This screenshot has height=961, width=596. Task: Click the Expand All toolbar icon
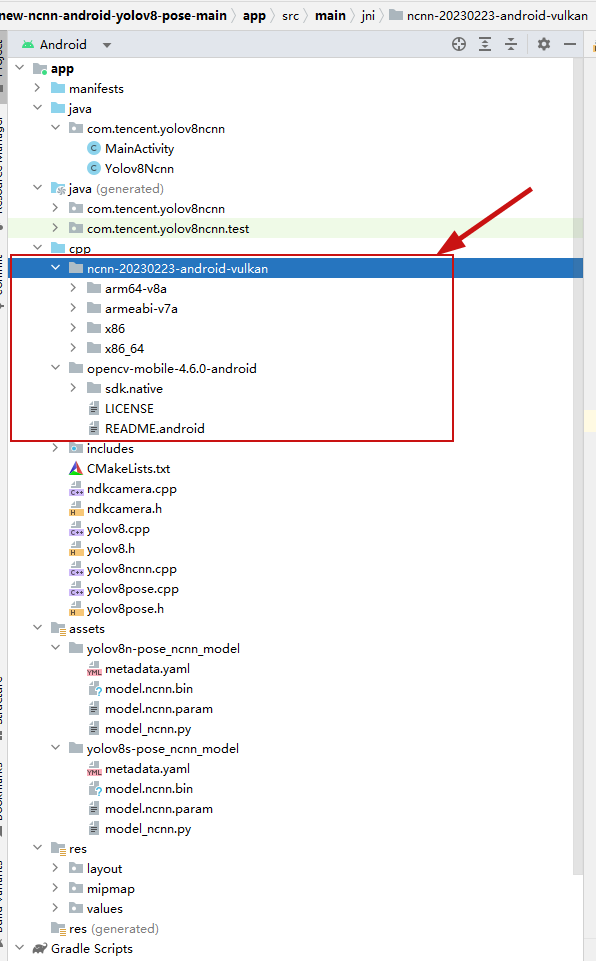485,44
